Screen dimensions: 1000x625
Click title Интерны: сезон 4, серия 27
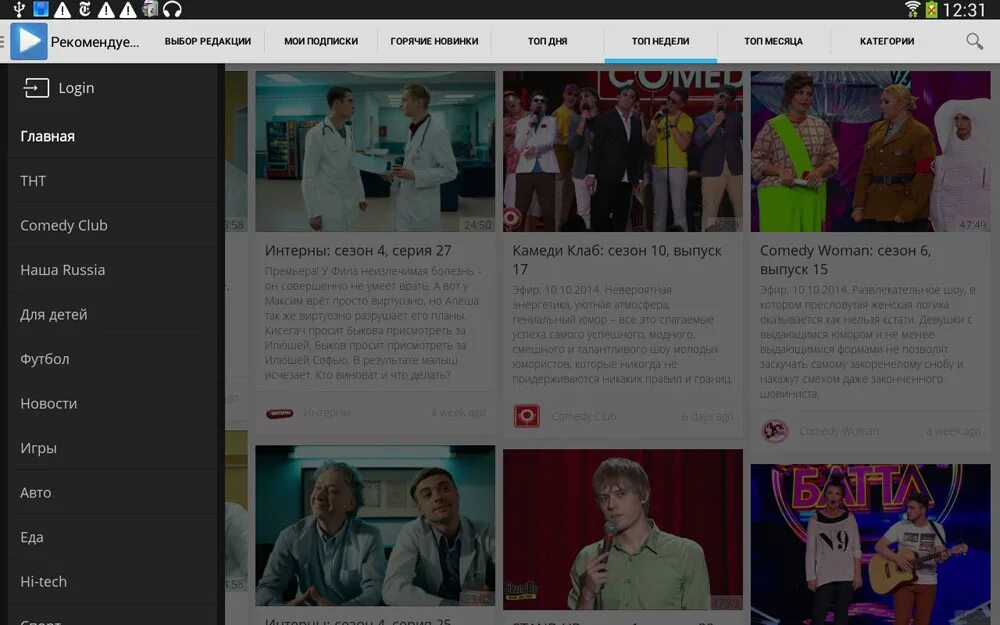(x=358, y=251)
